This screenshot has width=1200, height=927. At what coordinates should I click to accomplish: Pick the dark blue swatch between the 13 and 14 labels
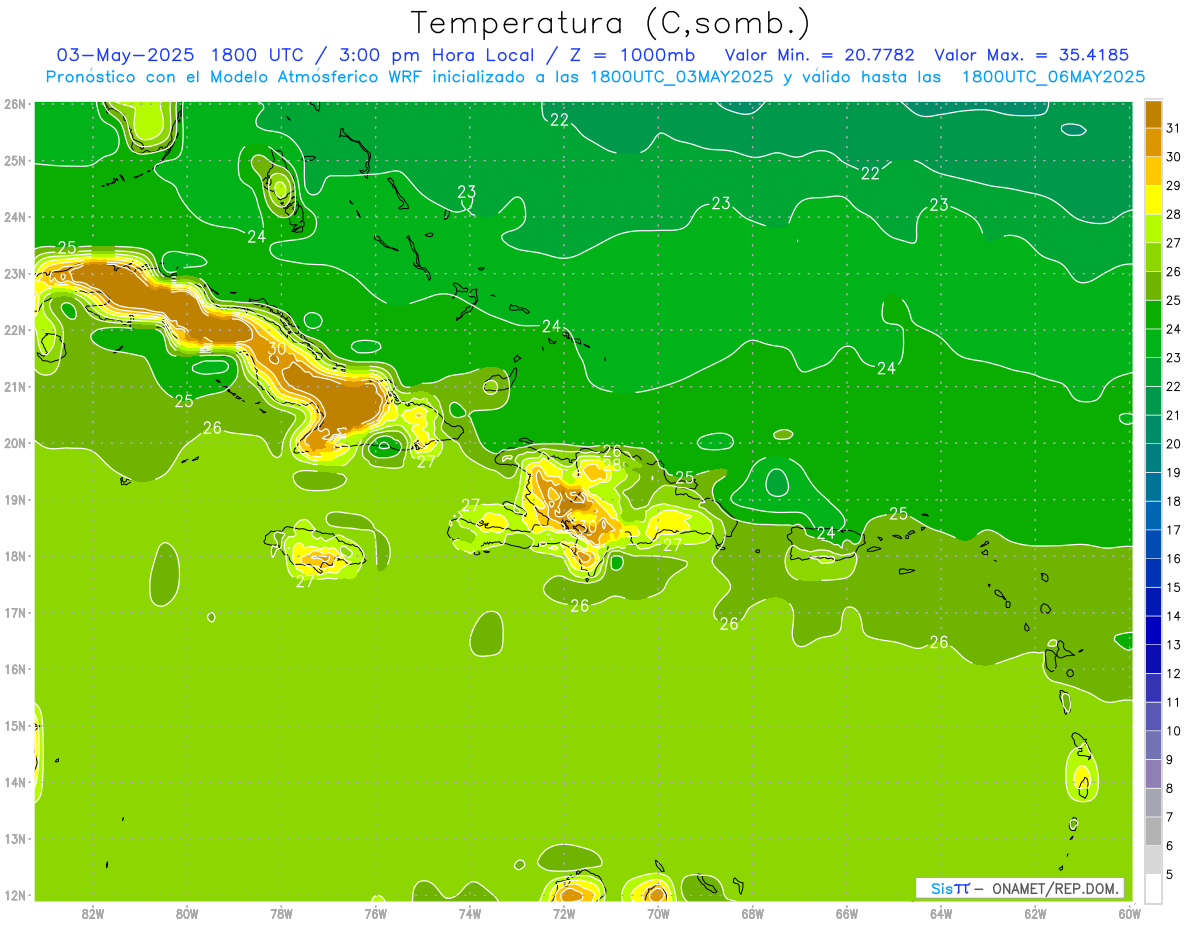1153,630
